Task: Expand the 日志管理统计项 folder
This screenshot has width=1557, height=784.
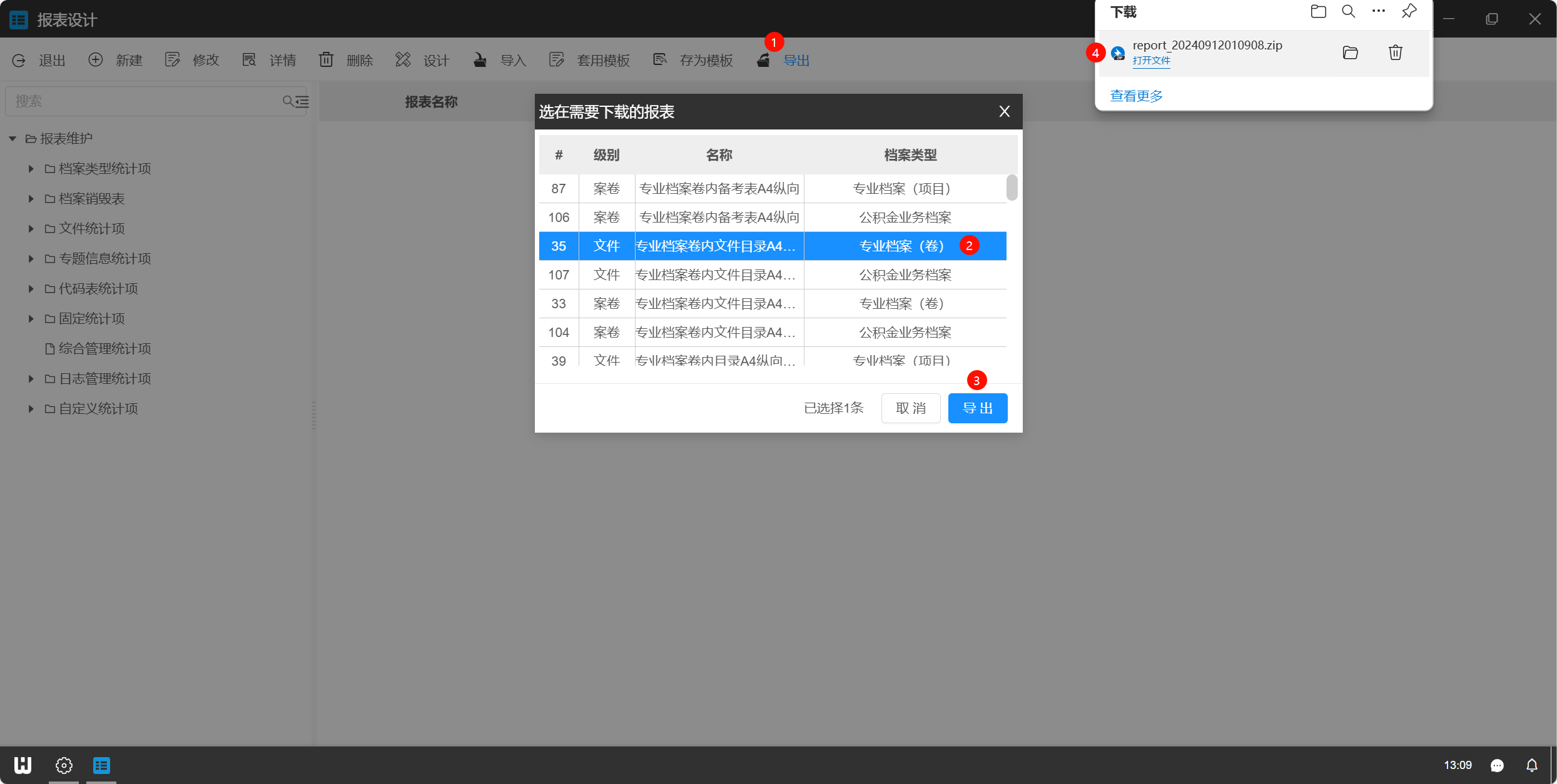Action: pos(31,379)
